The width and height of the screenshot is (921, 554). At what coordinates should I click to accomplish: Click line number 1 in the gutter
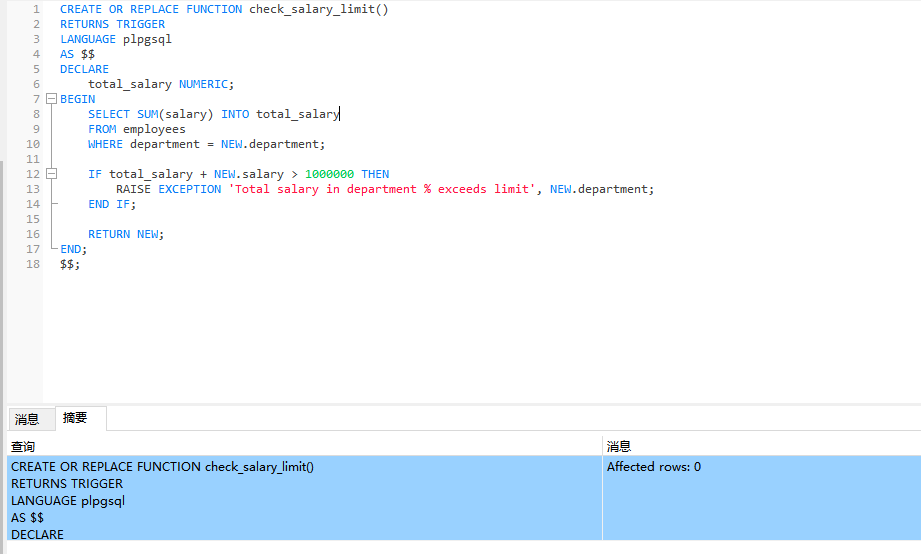point(36,9)
